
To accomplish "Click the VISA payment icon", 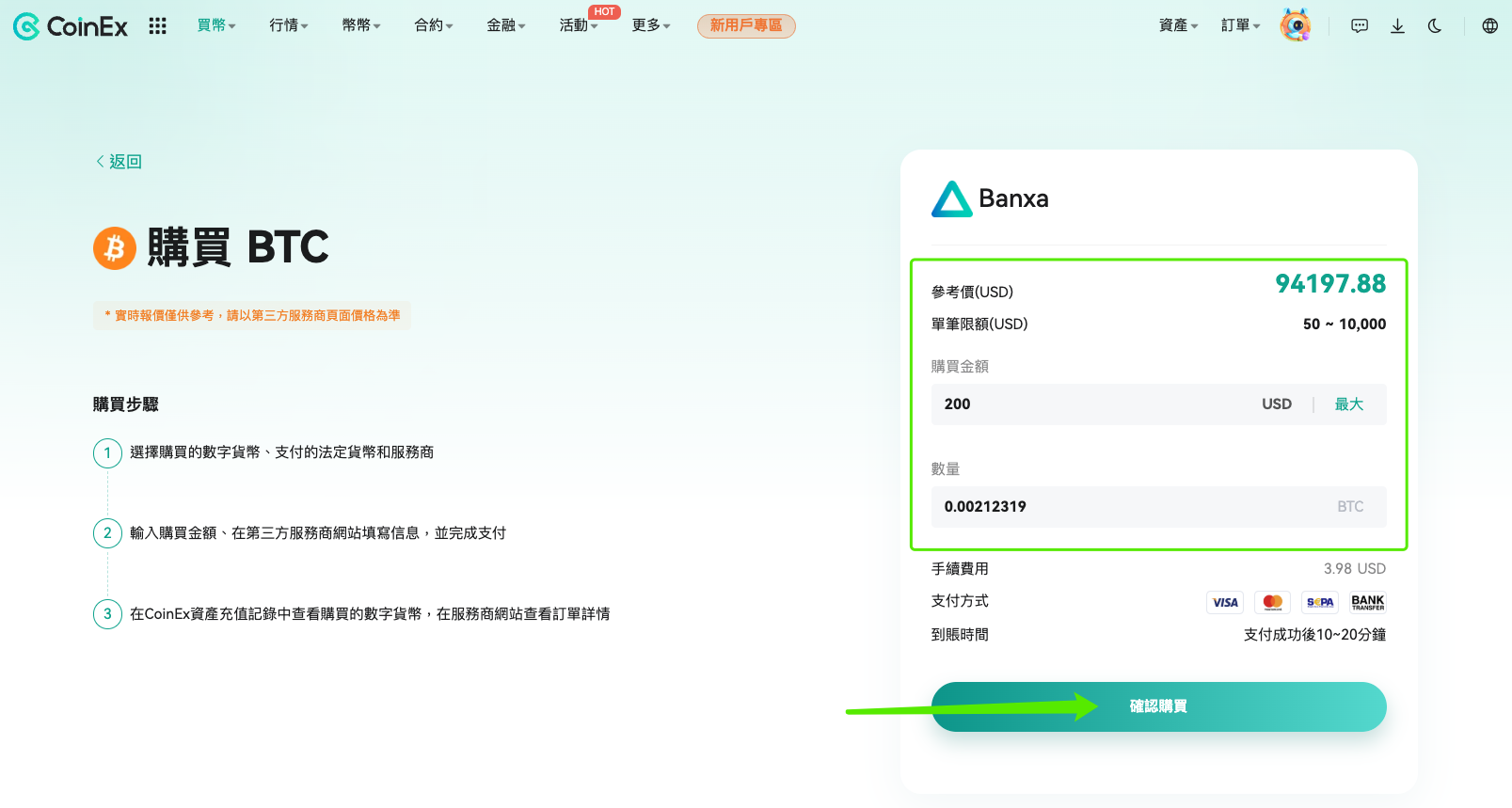I will (1225, 602).
